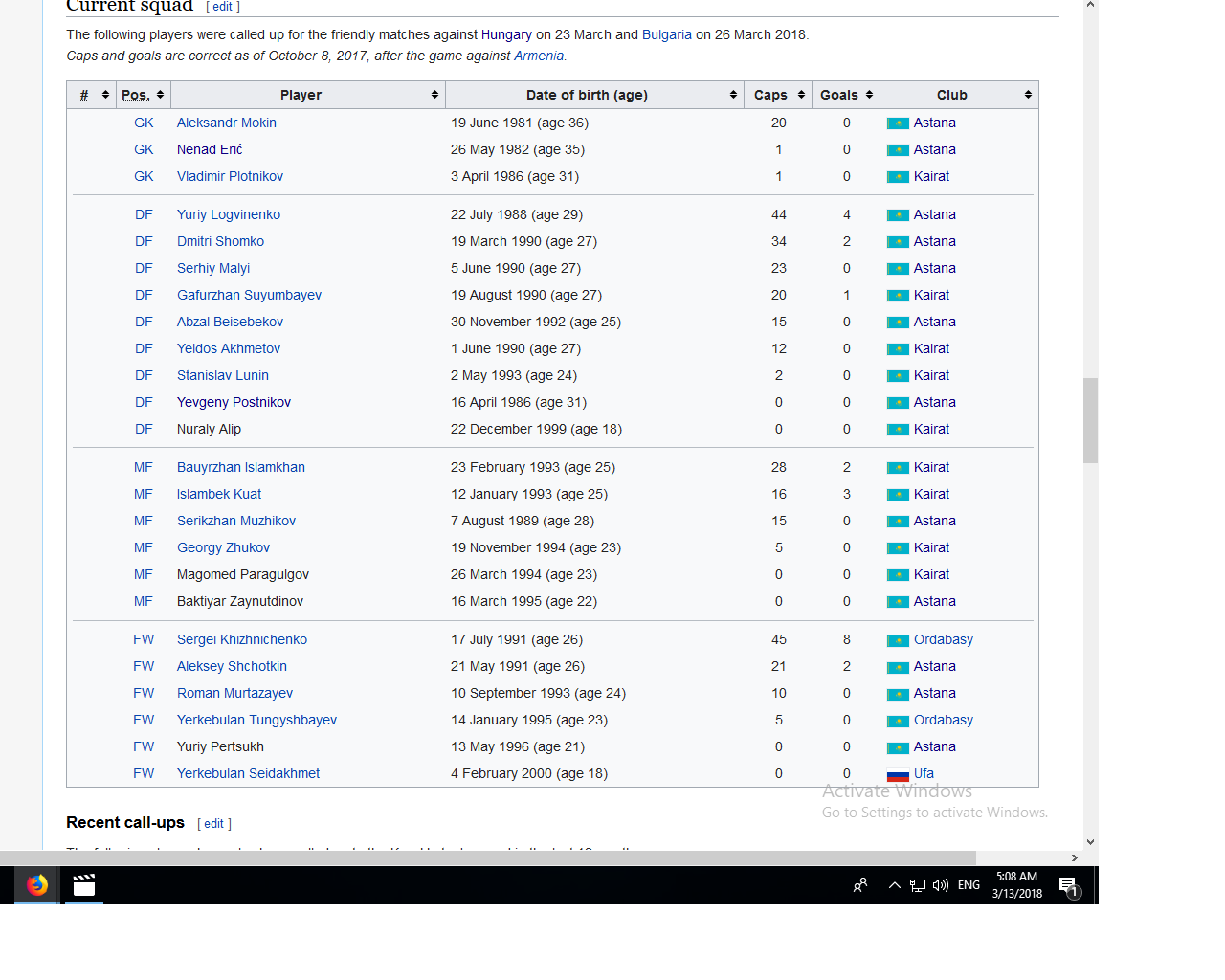Click the flag in Yerkebulan Tungyshbayev's row

(898, 721)
